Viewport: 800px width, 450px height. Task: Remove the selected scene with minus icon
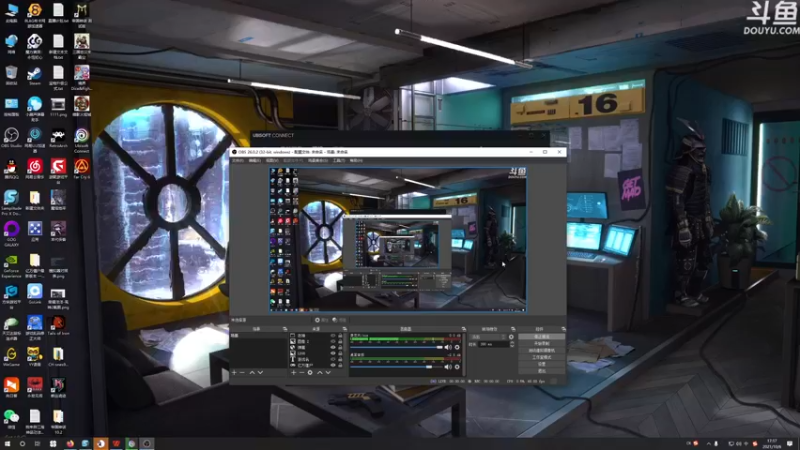[x=242, y=372]
